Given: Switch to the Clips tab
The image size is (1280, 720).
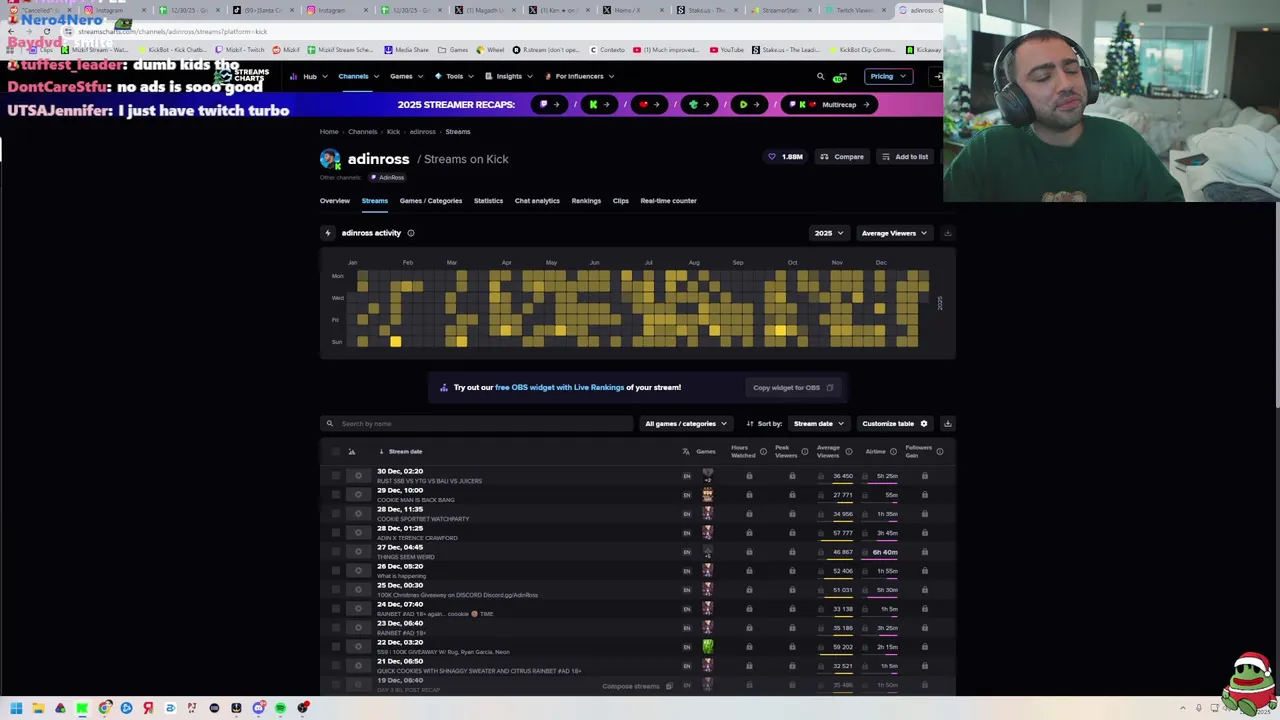Looking at the screenshot, I should click(x=621, y=201).
